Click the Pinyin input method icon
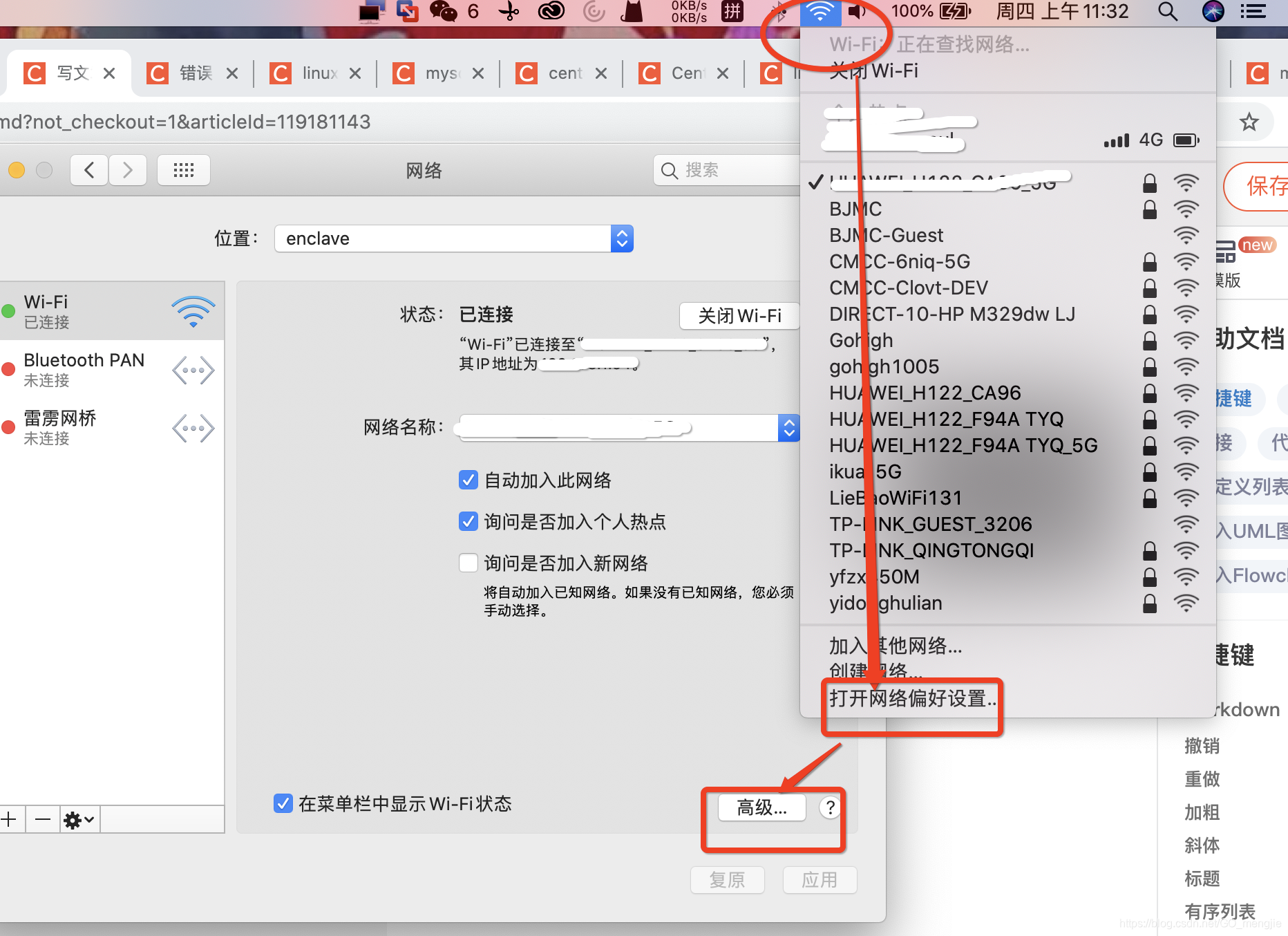 [x=732, y=12]
